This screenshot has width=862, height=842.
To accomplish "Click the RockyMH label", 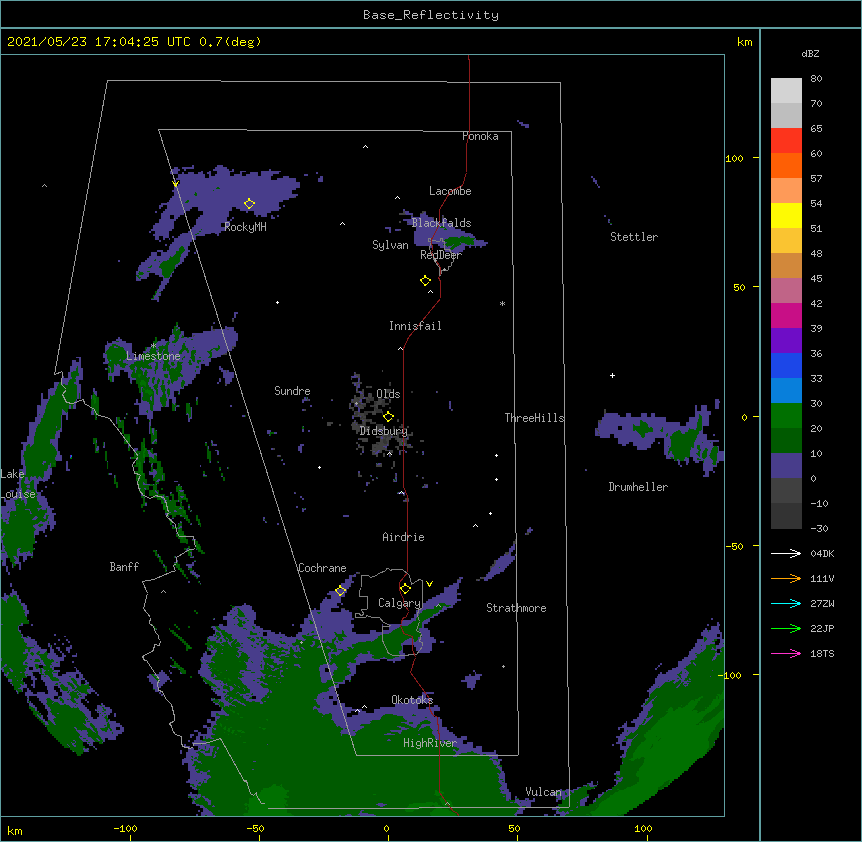I will [245, 227].
